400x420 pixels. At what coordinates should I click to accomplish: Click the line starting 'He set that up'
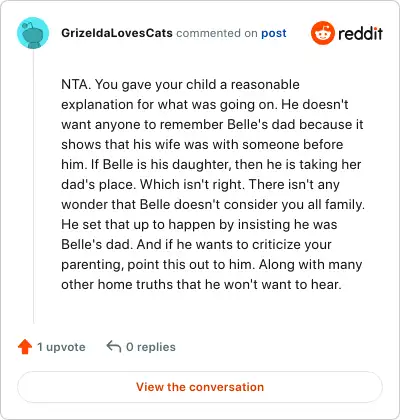[x=199, y=224]
